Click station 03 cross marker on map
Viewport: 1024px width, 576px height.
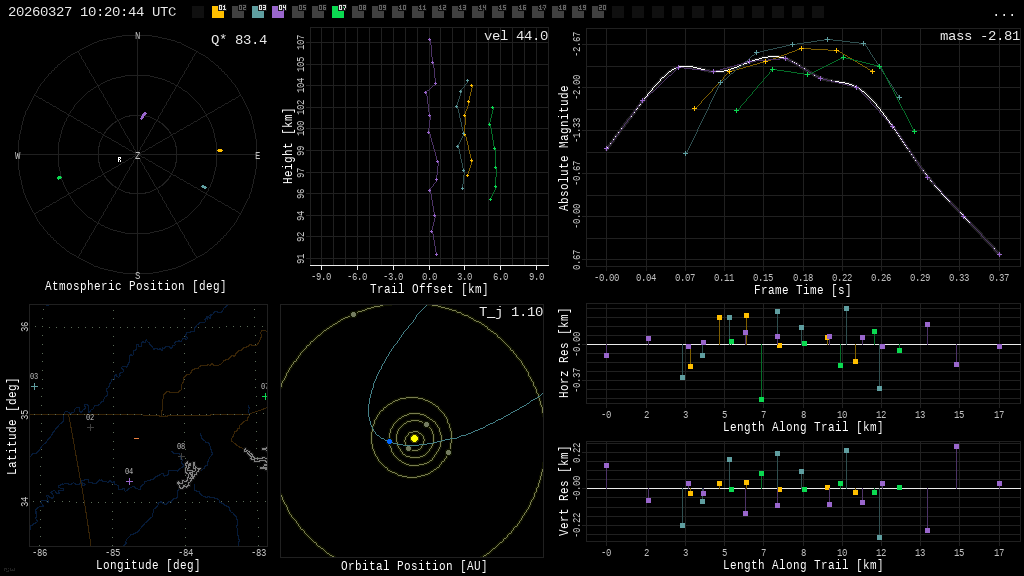pyautogui.click(x=34, y=386)
